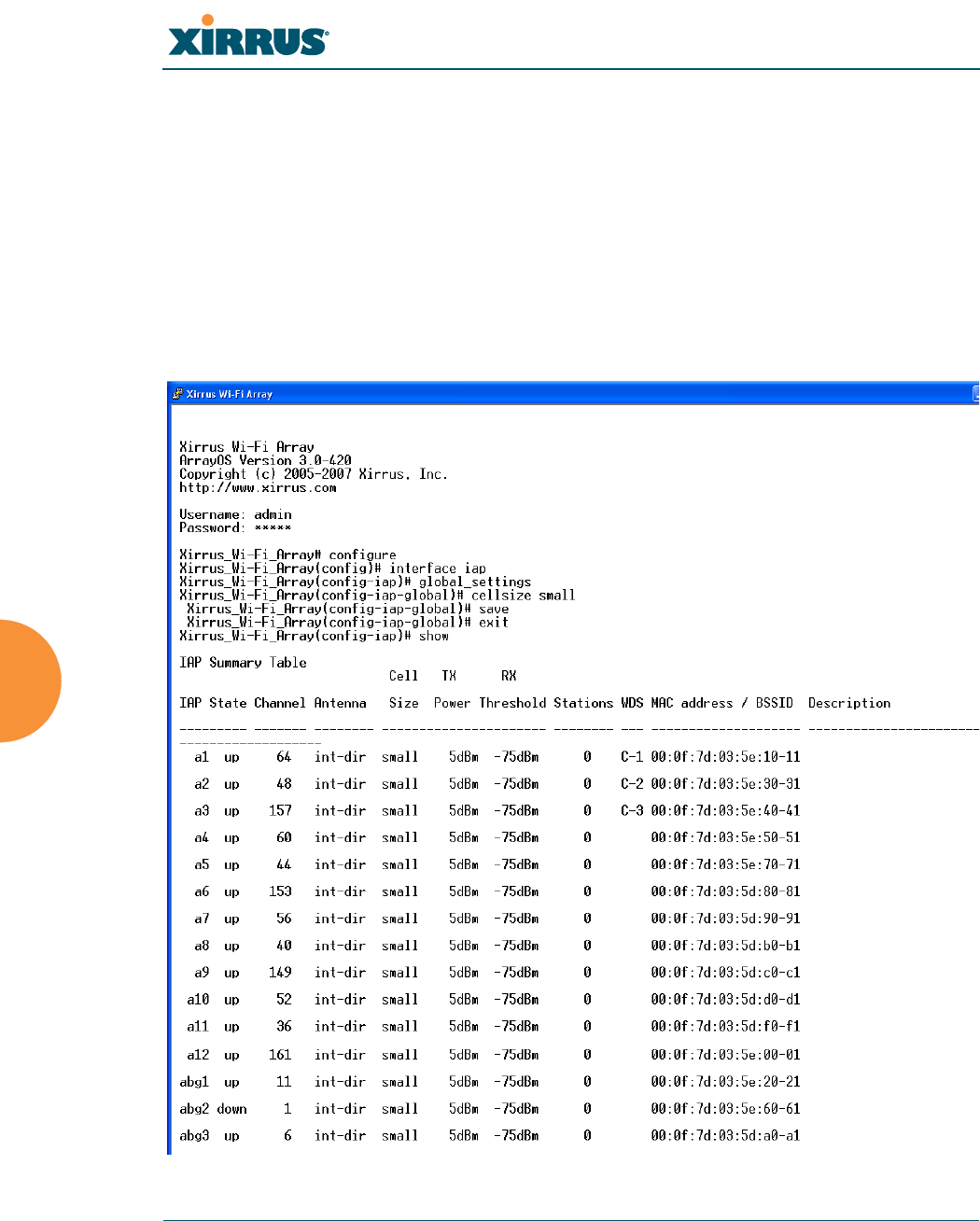
Task: Click MAC '00:0f:7d:03:5e:50-51'
Action: (725, 838)
